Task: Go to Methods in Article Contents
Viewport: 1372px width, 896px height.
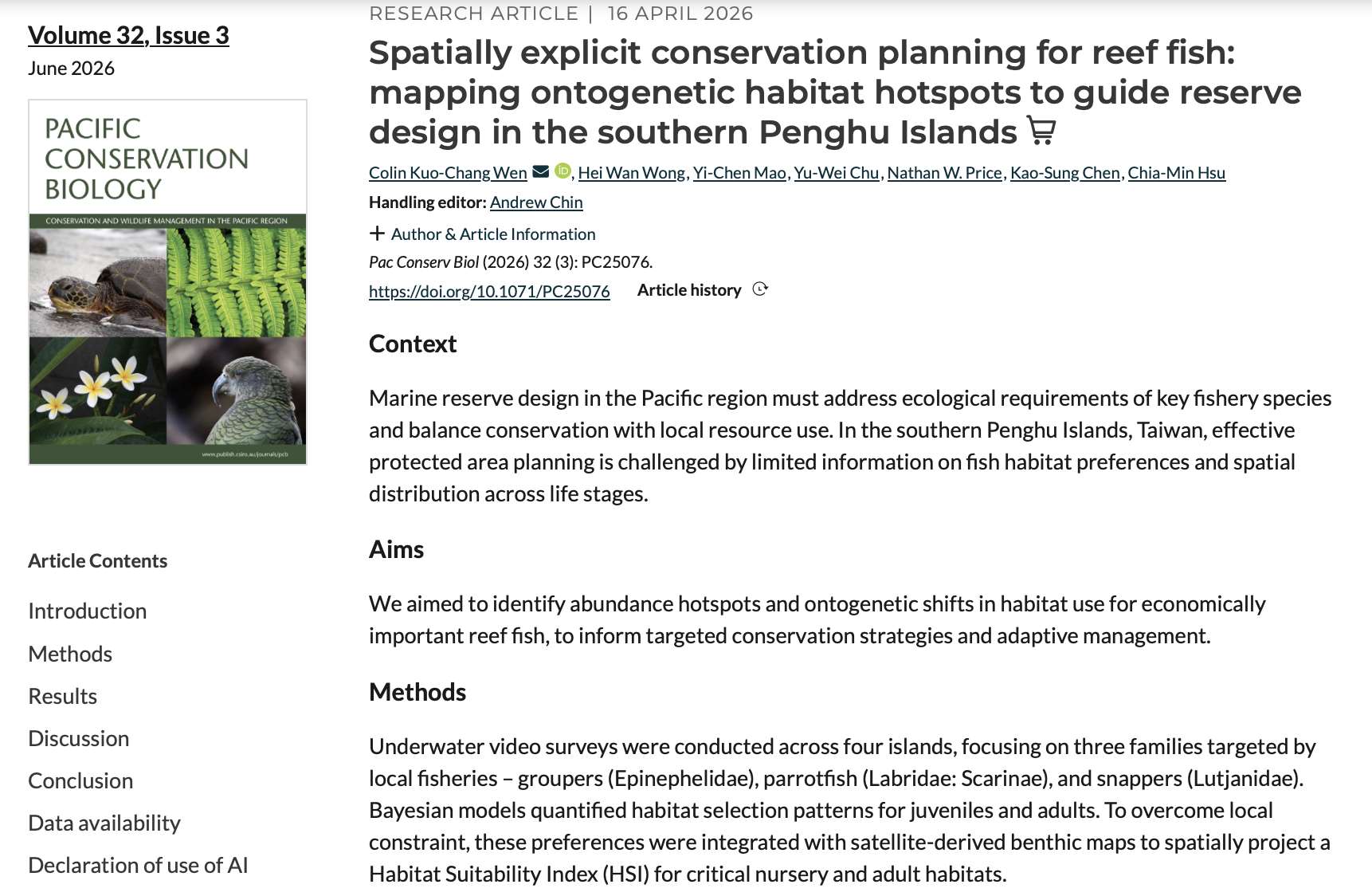Action: click(x=70, y=654)
